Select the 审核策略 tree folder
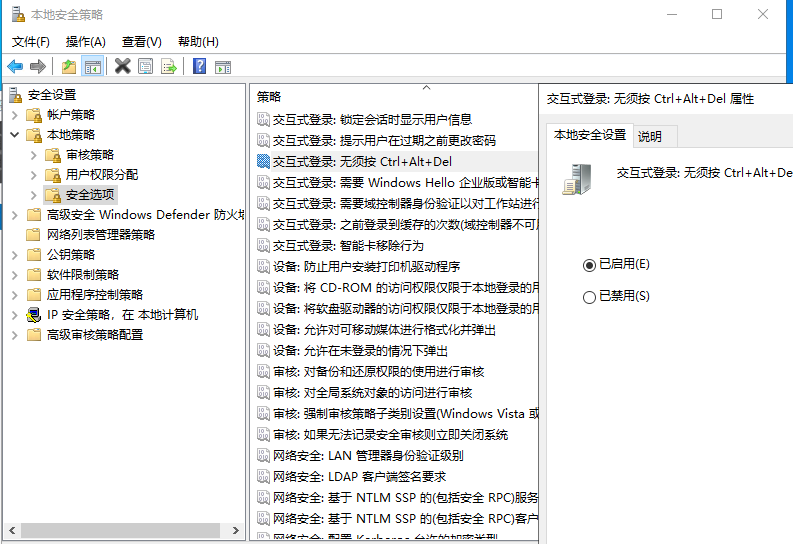Viewport: 793px width, 544px height. (90, 155)
